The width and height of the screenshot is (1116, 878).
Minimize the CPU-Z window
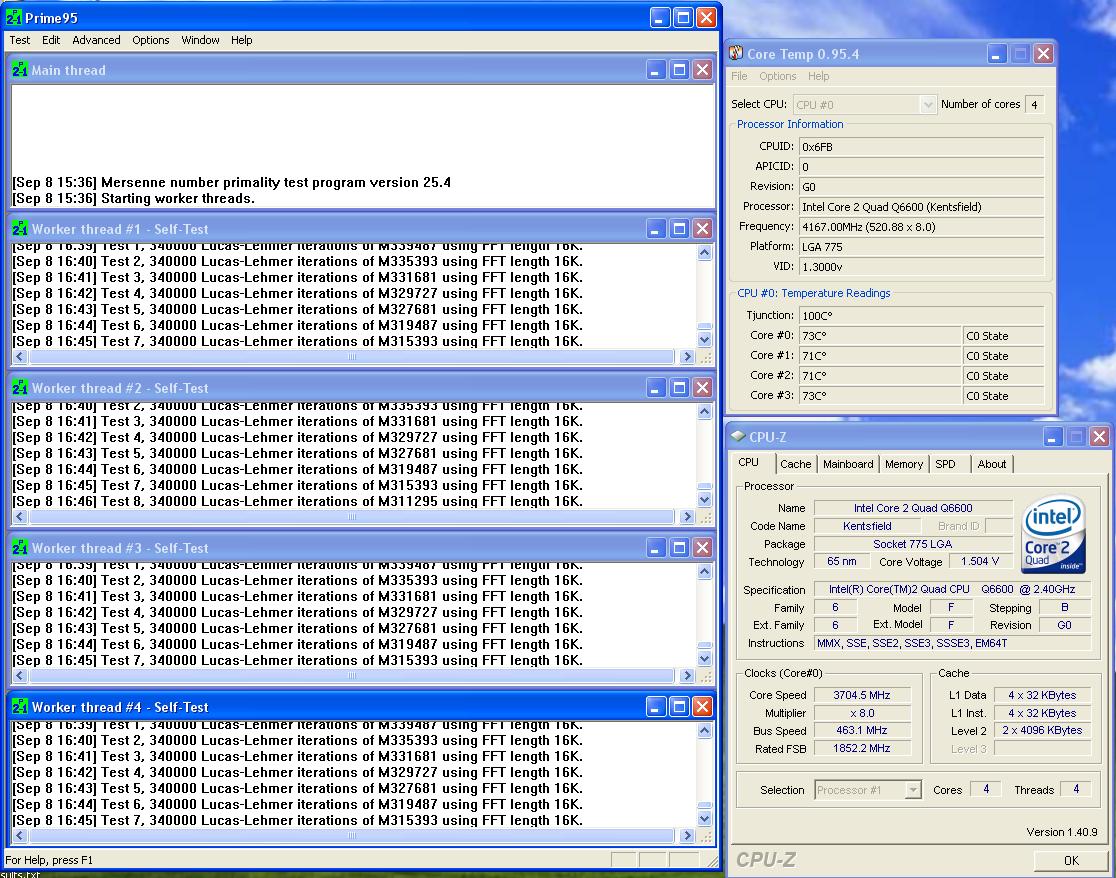[x=1053, y=437]
